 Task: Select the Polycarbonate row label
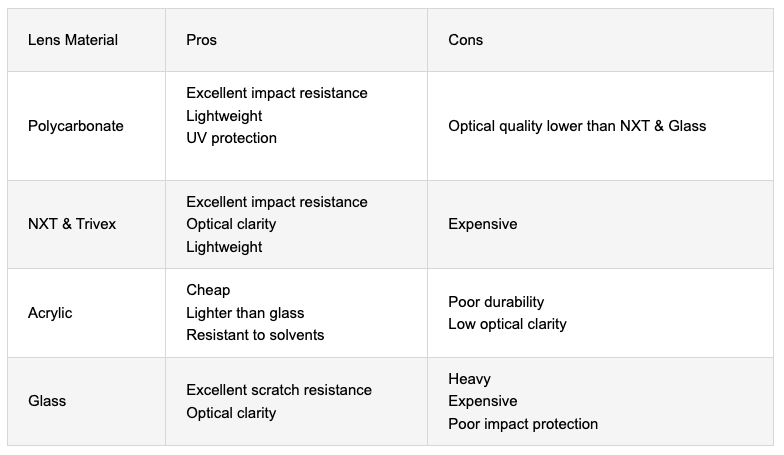point(76,126)
